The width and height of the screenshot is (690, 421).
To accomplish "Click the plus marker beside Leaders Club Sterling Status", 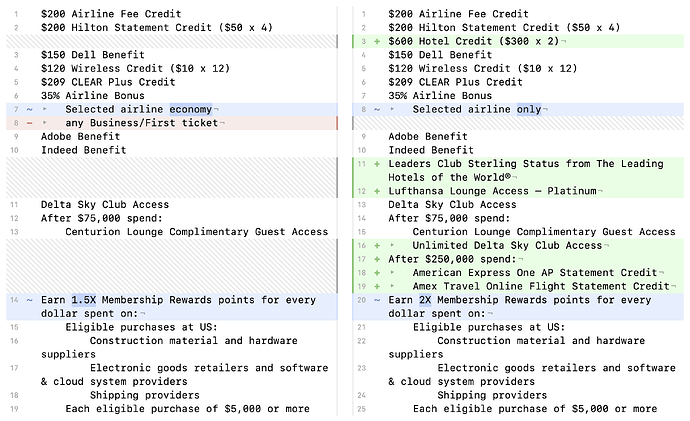I will 377,164.
